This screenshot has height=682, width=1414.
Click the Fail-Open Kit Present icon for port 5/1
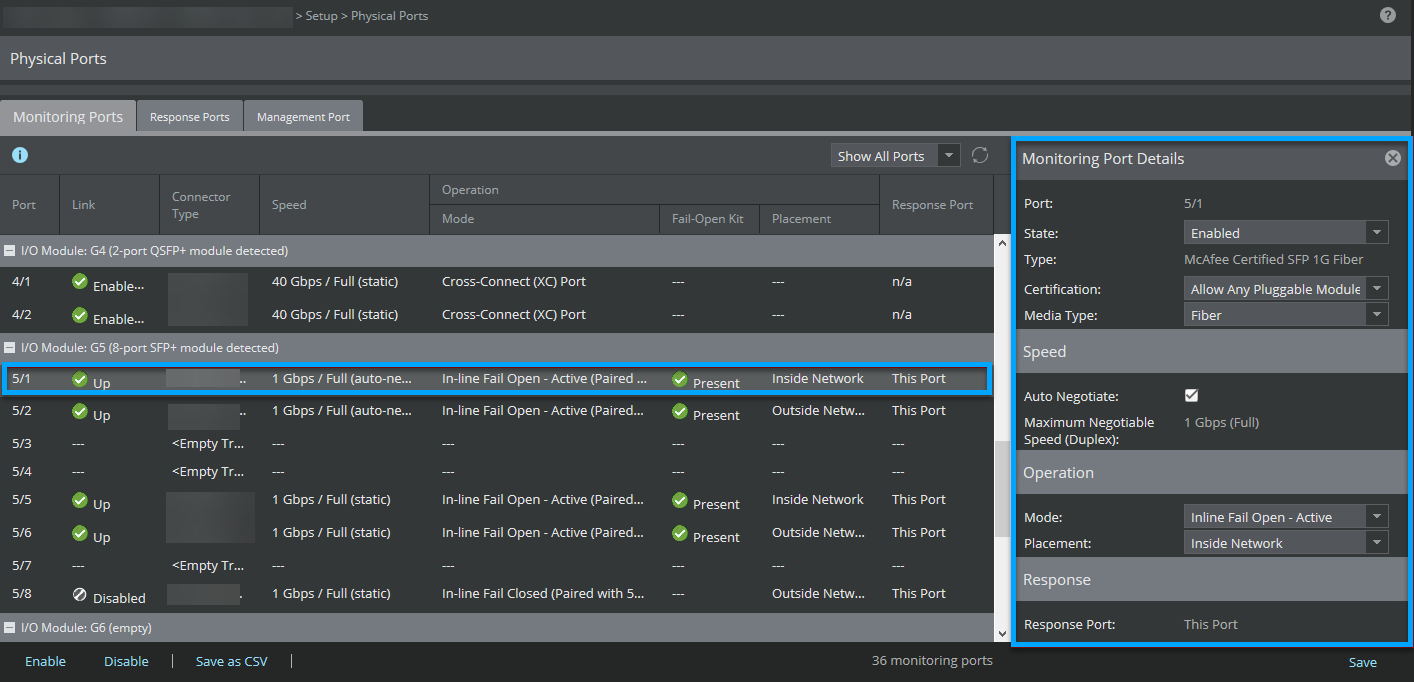coord(680,380)
